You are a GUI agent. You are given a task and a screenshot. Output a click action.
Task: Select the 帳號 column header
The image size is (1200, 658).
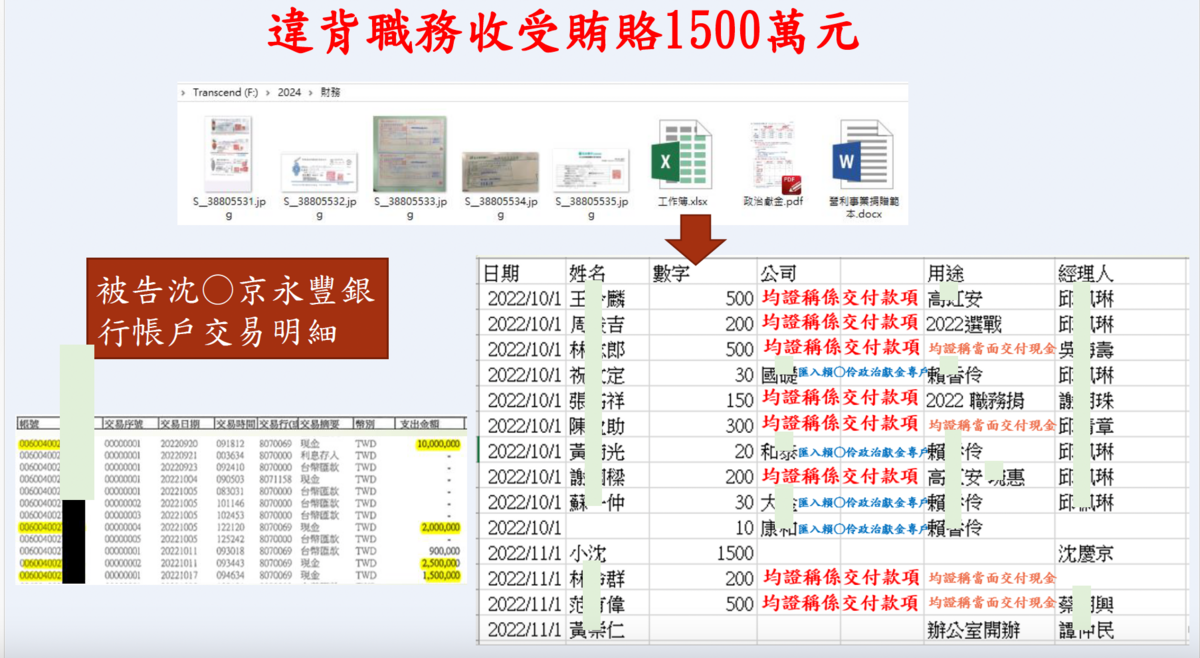point(29,423)
